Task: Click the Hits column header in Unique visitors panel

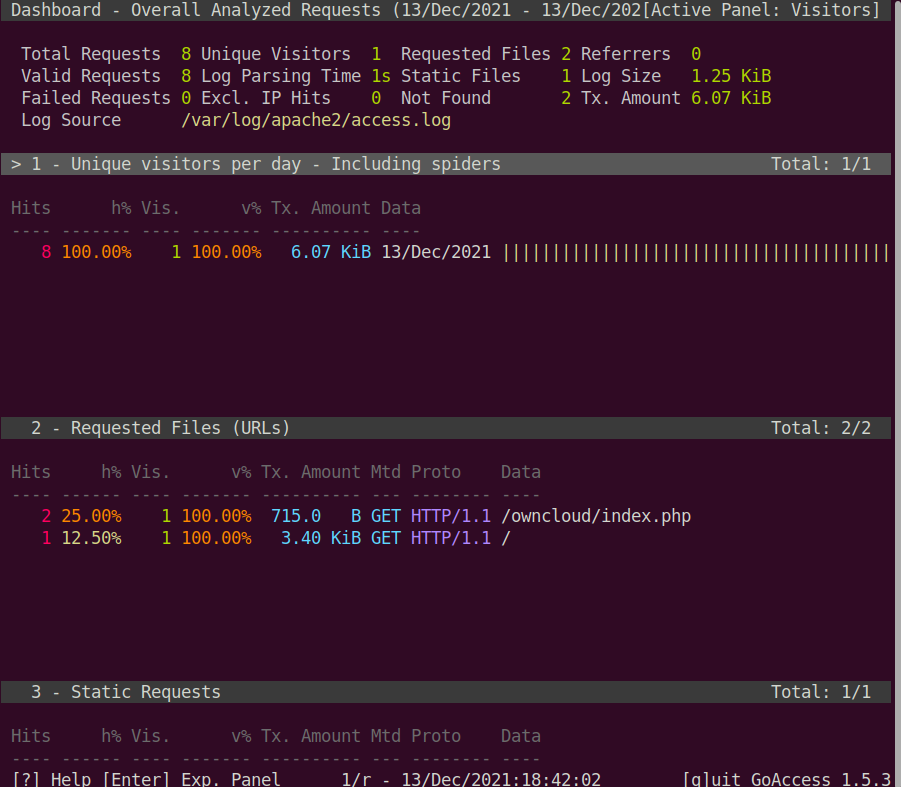Action: coord(30,208)
